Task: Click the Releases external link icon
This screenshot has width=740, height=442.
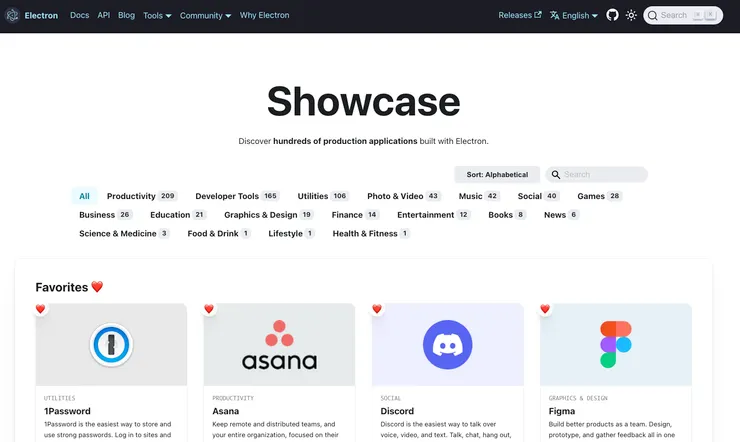Action: [x=538, y=15]
